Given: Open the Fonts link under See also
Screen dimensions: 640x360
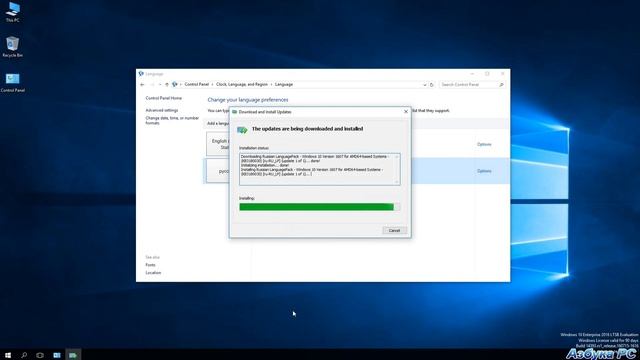Looking at the screenshot, I should [150, 265].
